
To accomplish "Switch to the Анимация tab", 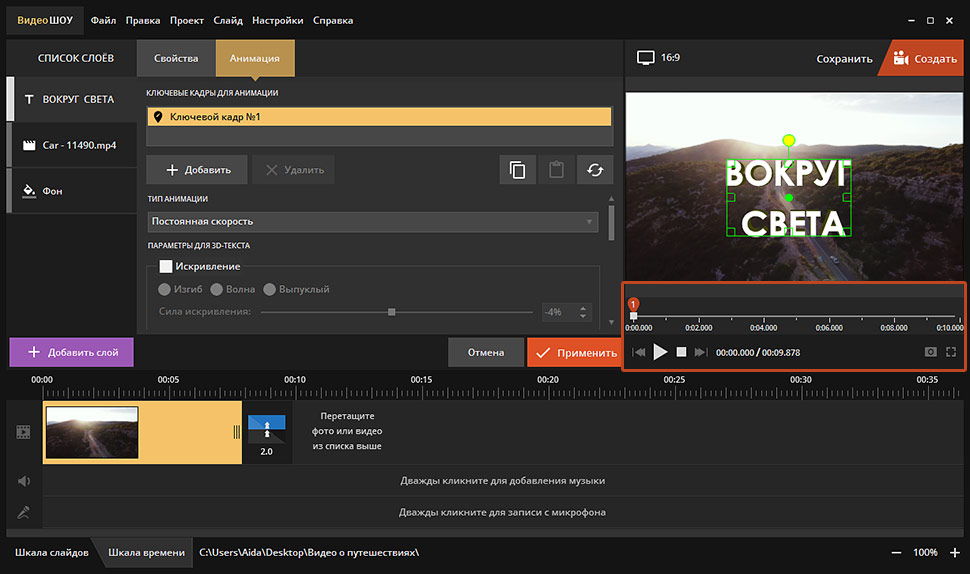I will coord(255,58).
